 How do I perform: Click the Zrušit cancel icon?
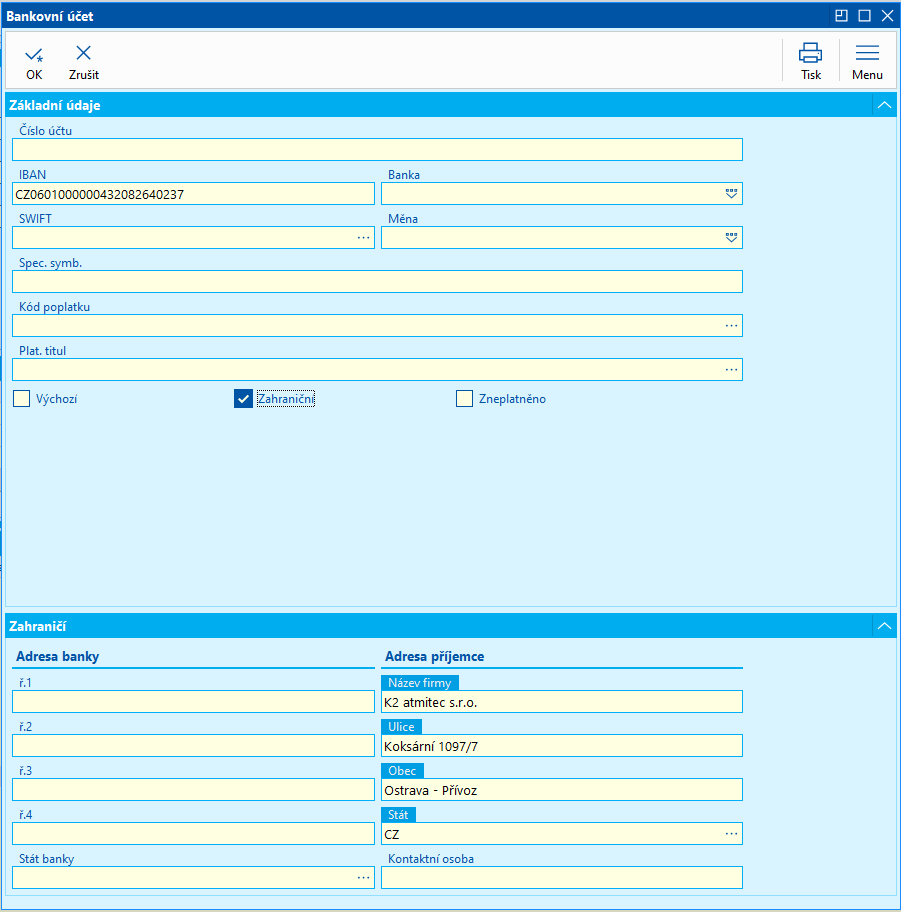click(x=84, y=53)
